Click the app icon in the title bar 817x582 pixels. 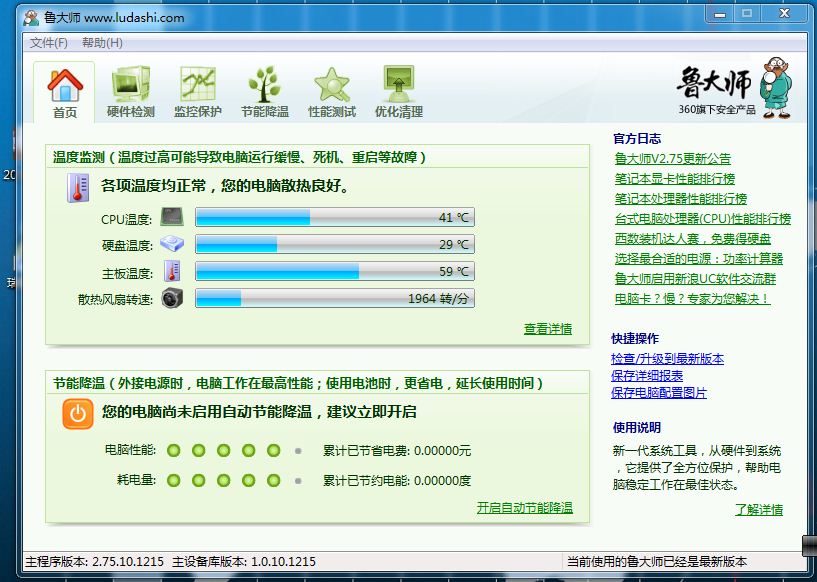[31, 18]
